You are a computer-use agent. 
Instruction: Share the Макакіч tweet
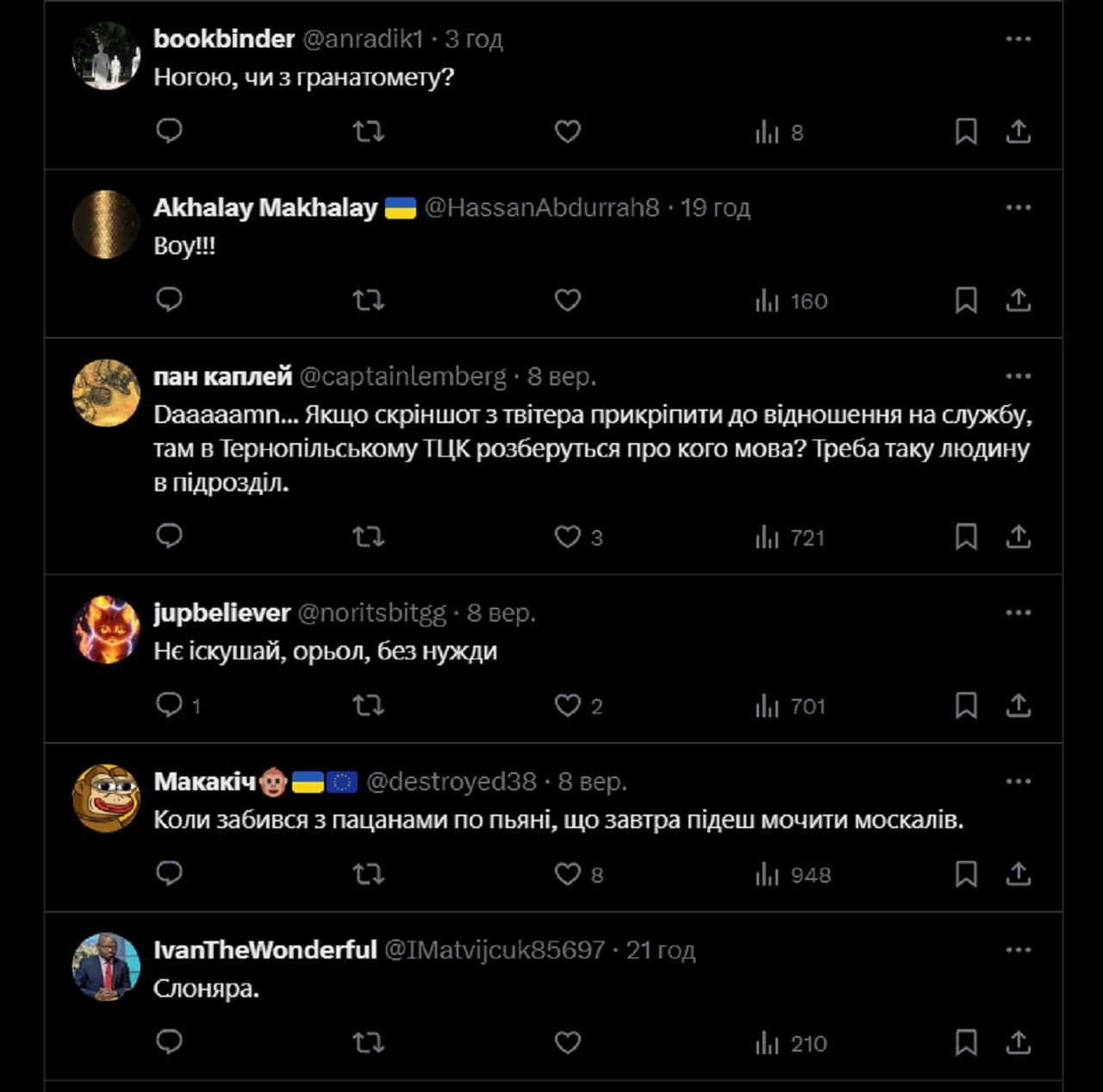coord(1019,874)
